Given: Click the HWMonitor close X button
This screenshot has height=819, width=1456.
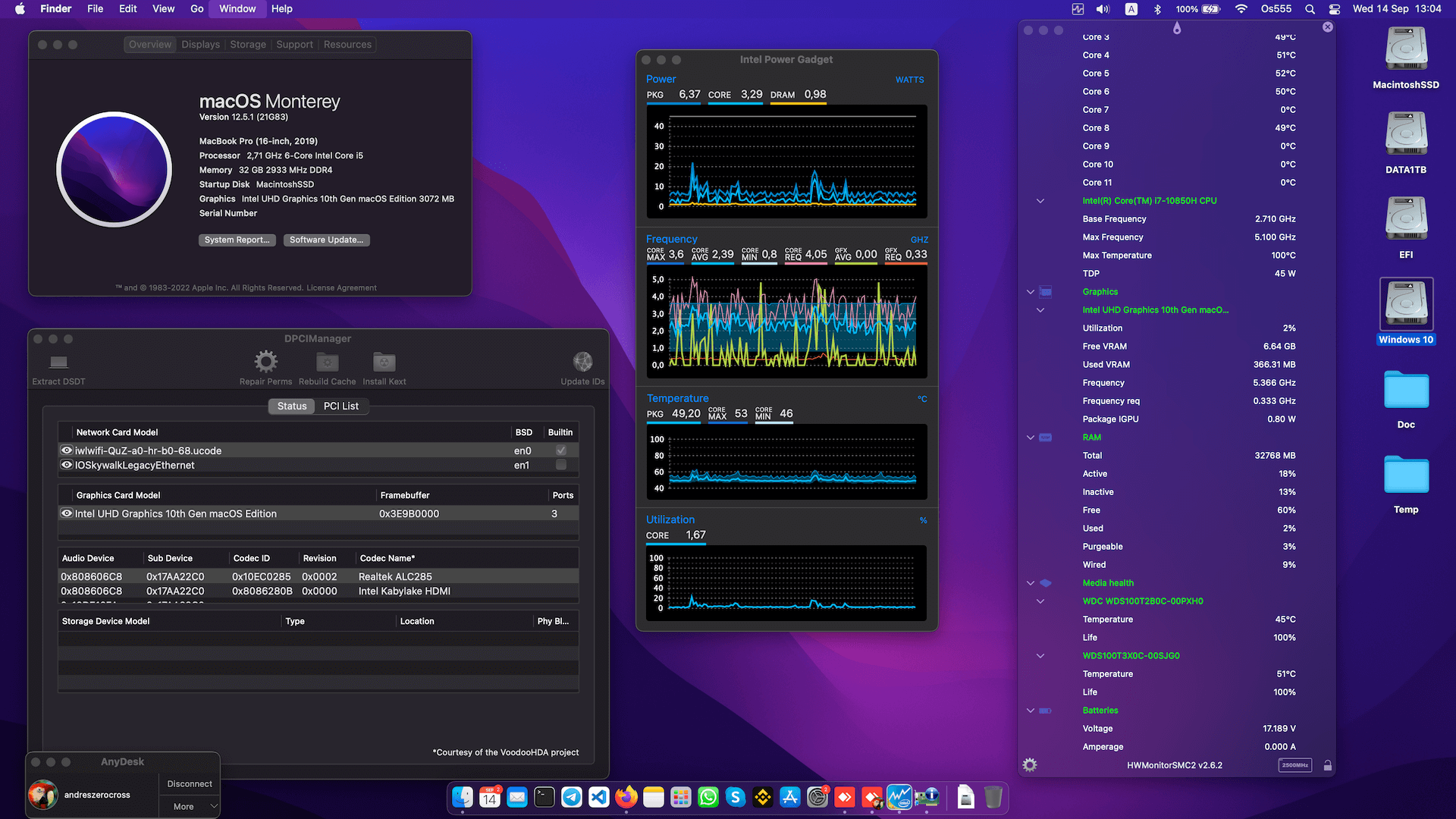Looking at the screenshot, I should tap(1327, 27).
